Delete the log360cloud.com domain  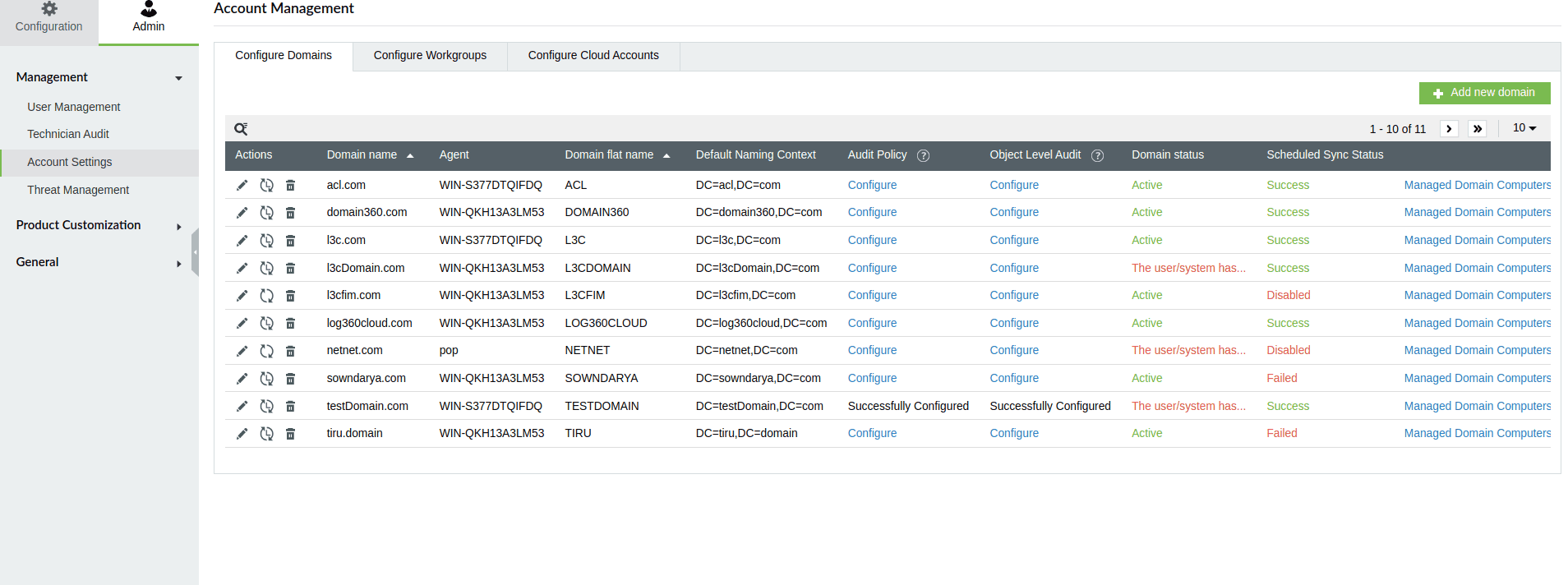[x=290, y=324]
